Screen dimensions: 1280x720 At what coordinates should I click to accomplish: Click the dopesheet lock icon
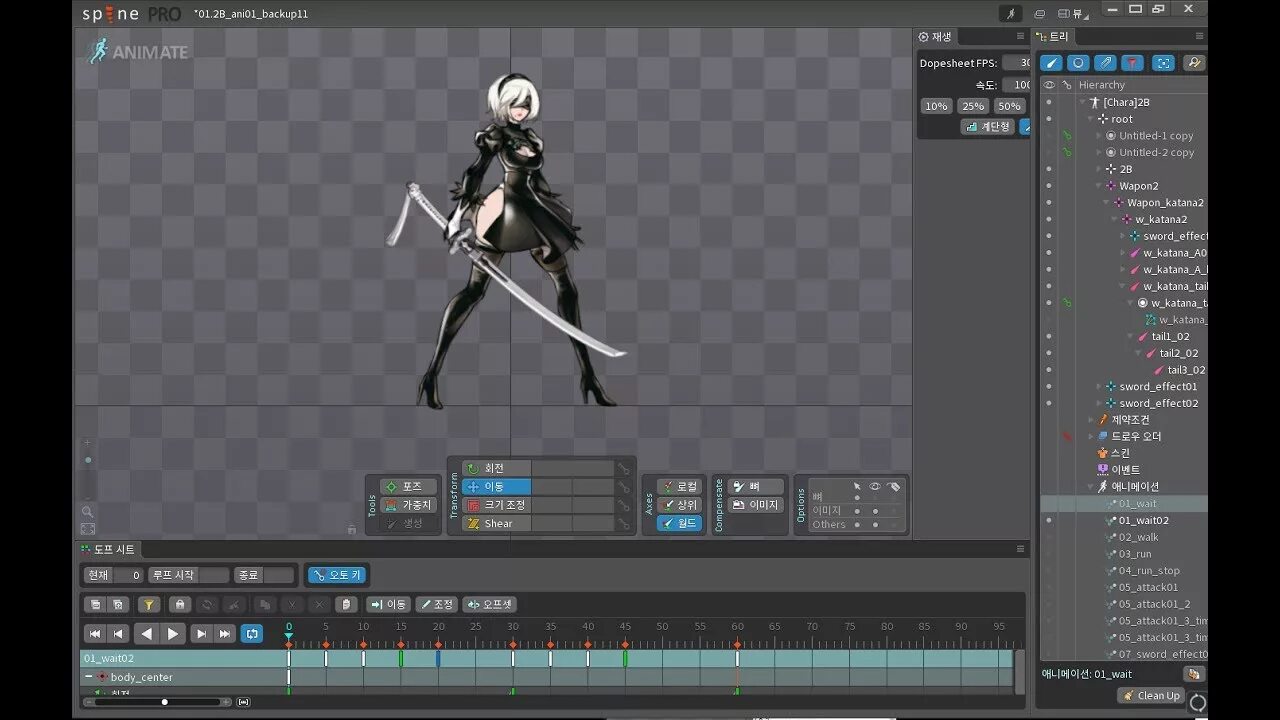click(x=179, y=604)
